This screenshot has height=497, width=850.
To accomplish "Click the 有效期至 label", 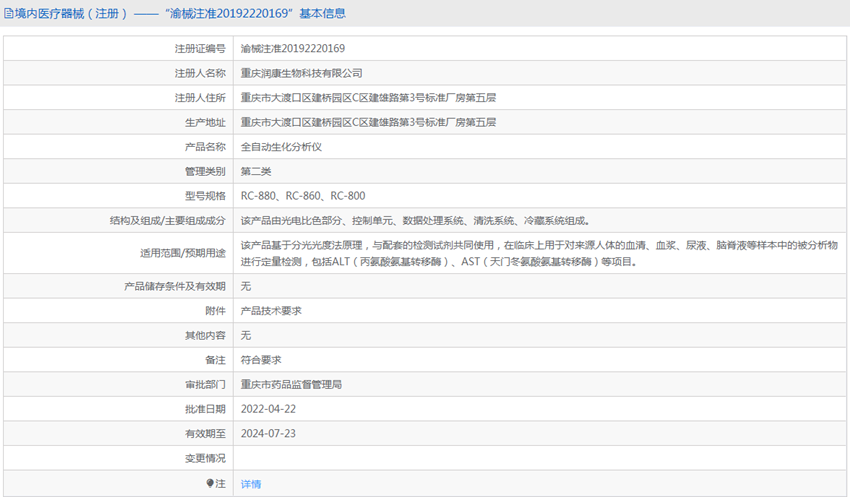I will click(x=205, y=434).
